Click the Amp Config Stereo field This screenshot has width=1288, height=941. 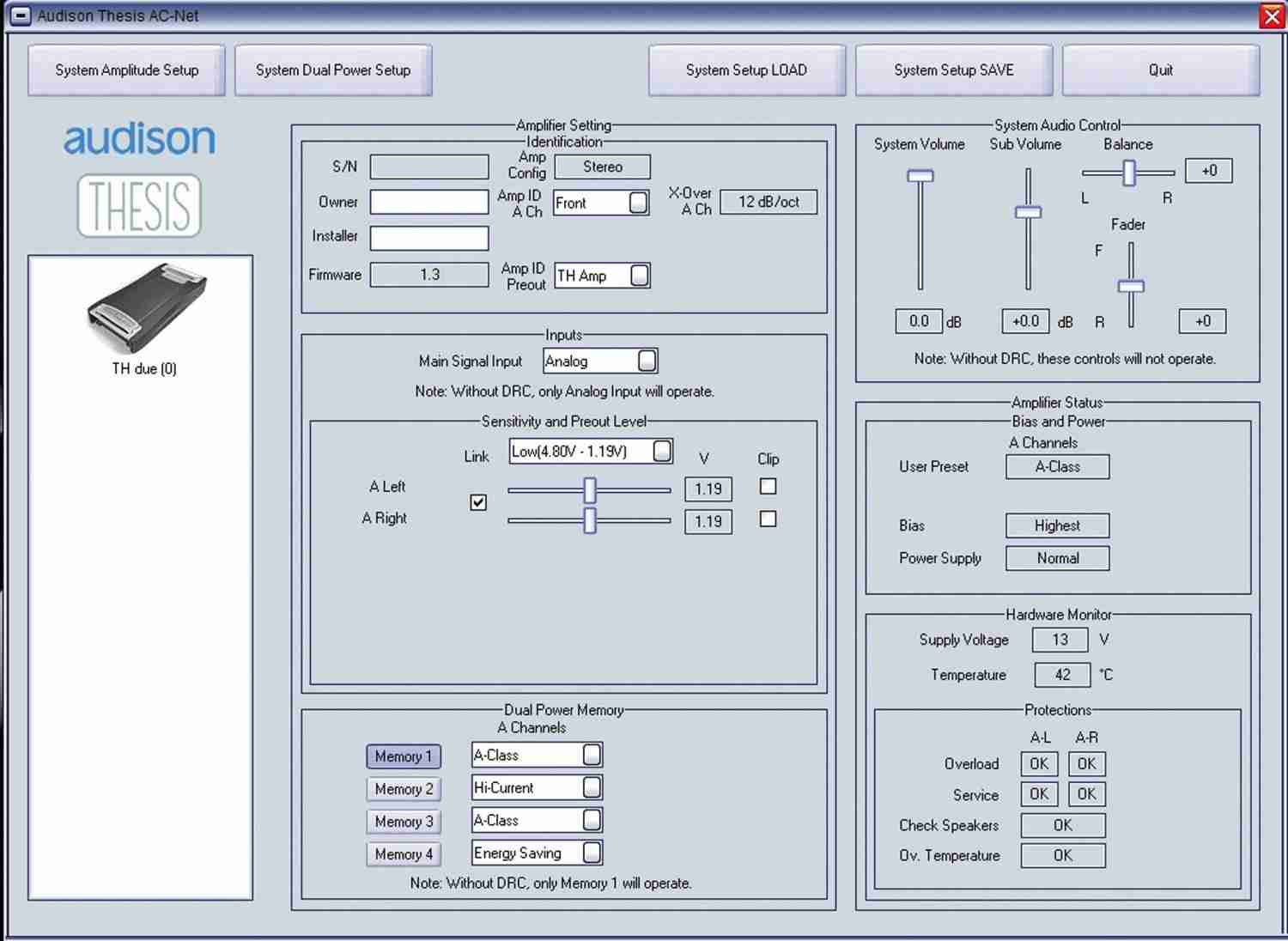(603, 167)
